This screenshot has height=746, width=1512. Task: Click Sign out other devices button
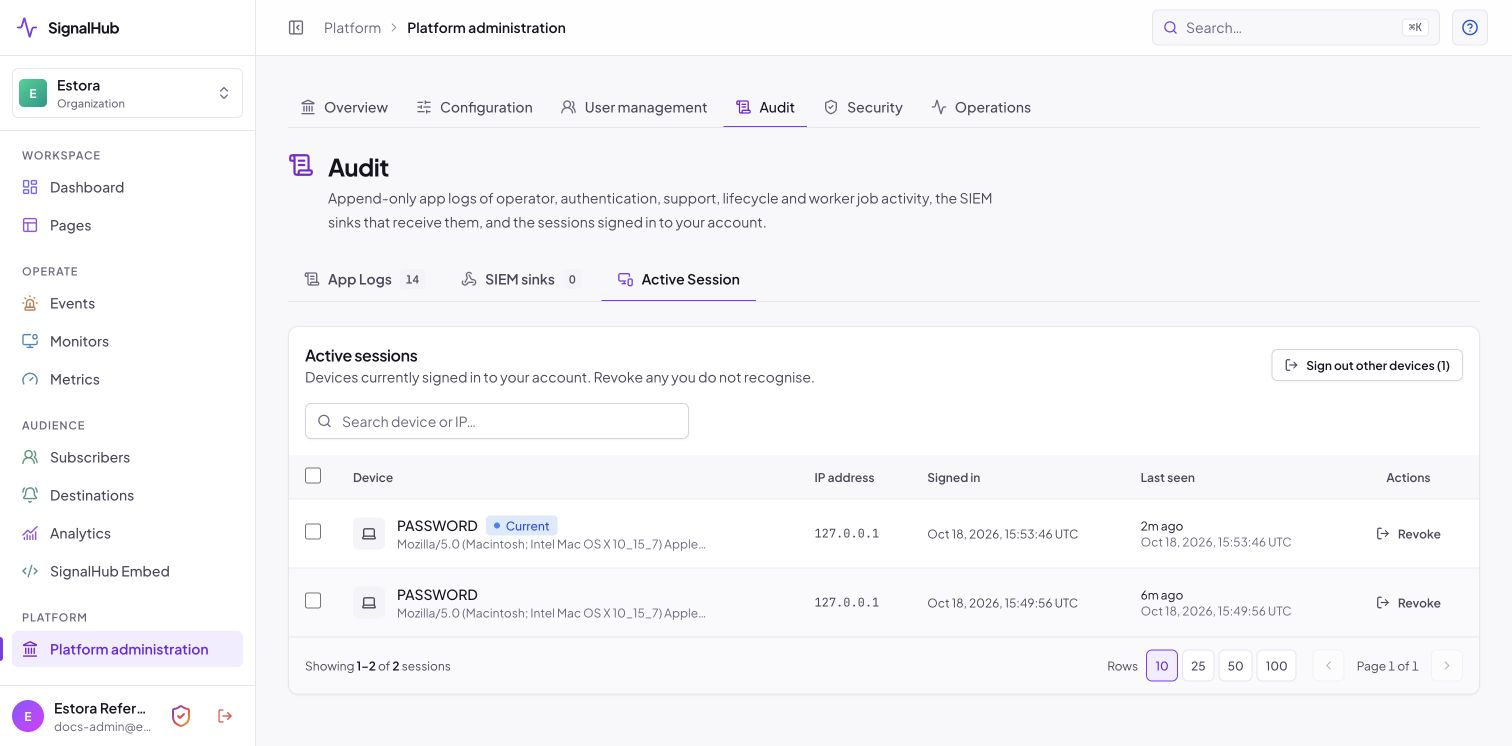pos(1367,365)
